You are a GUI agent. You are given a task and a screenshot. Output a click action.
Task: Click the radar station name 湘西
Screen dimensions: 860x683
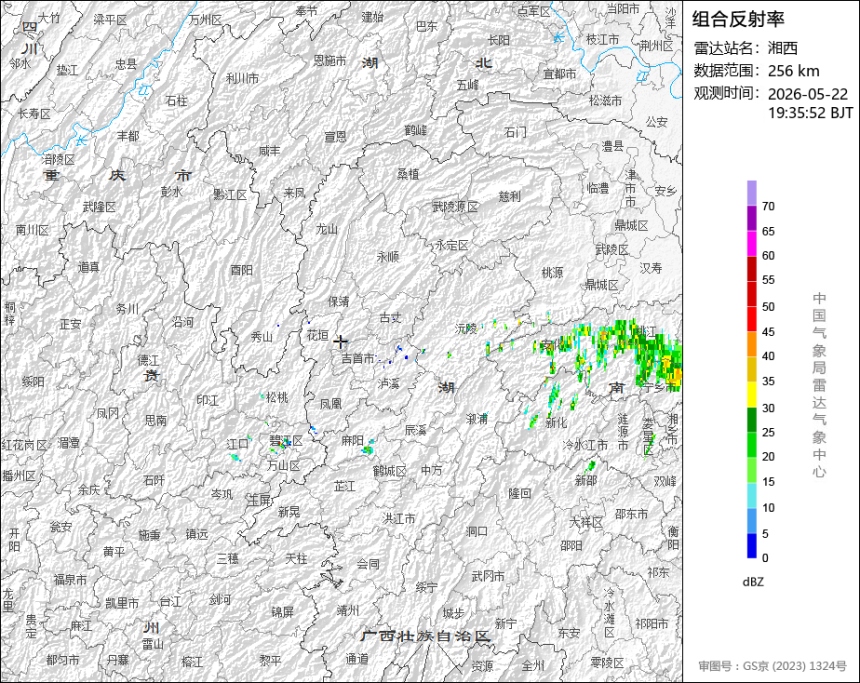click(x=782, y=48)
